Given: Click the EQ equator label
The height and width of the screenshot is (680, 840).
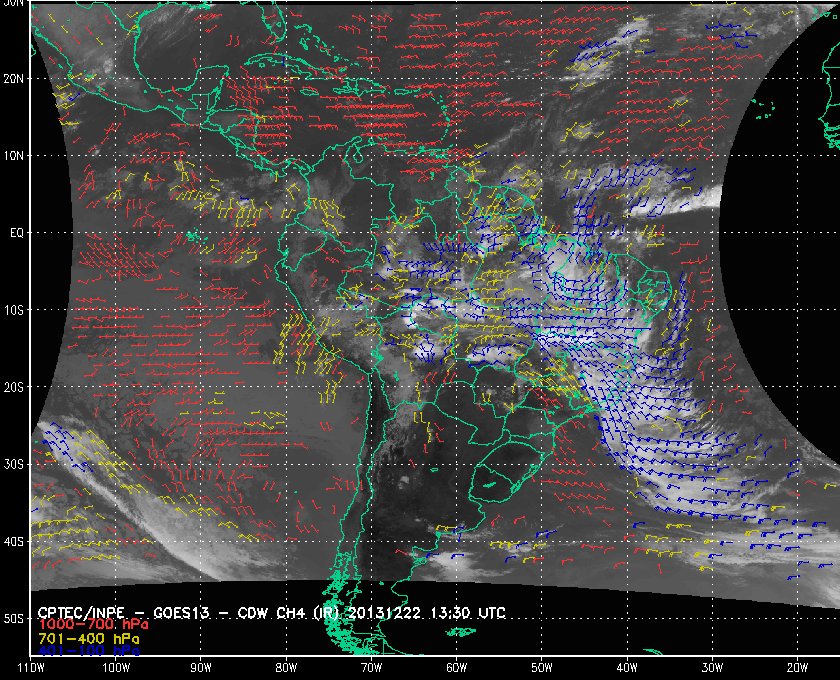Looking at the screenshot, I should coord(16,233).
